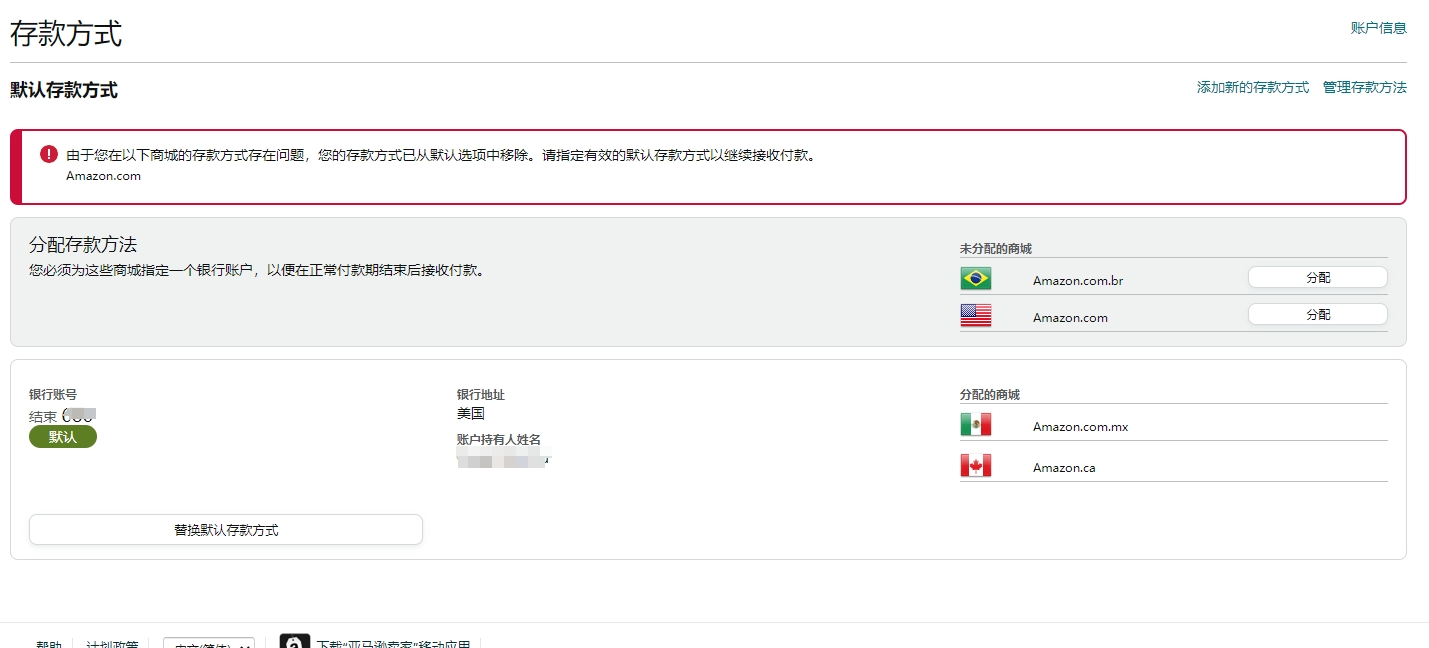Viewport: 1429px width, 648px height.
Task: Select the Amazon.com.mx marketplace name
Action: (1080, 427)
